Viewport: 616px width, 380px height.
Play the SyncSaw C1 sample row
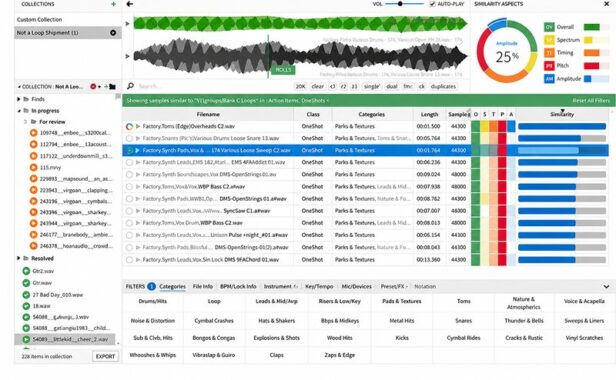point(138,211)
